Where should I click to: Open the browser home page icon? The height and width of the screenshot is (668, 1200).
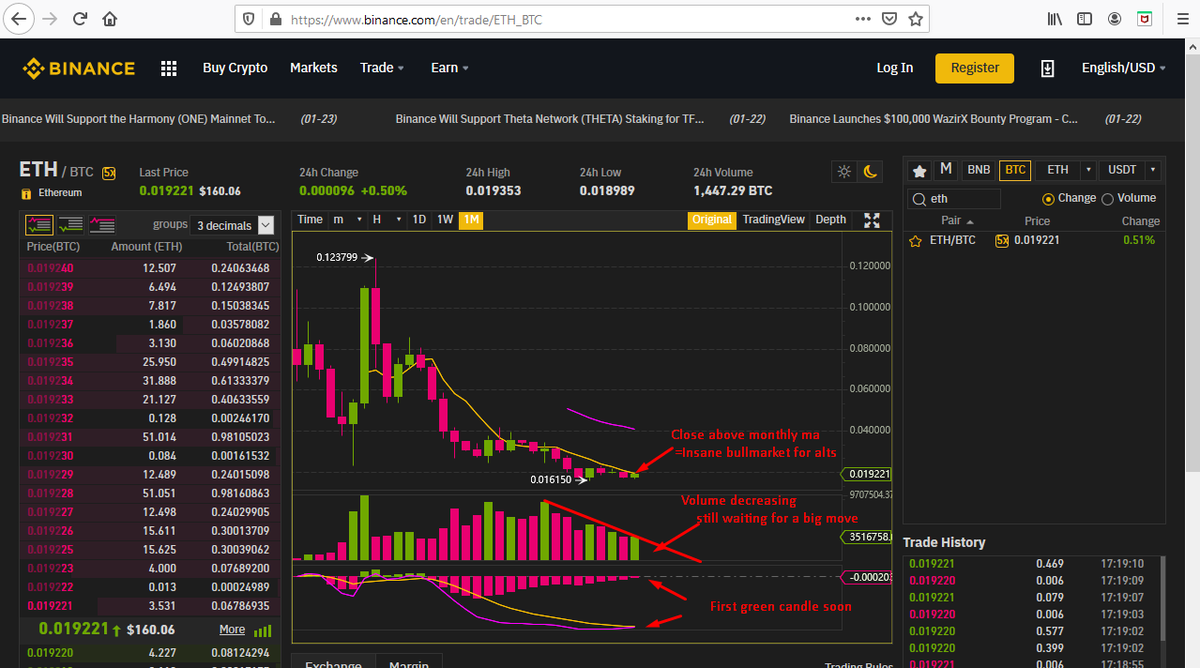point(110,19)
